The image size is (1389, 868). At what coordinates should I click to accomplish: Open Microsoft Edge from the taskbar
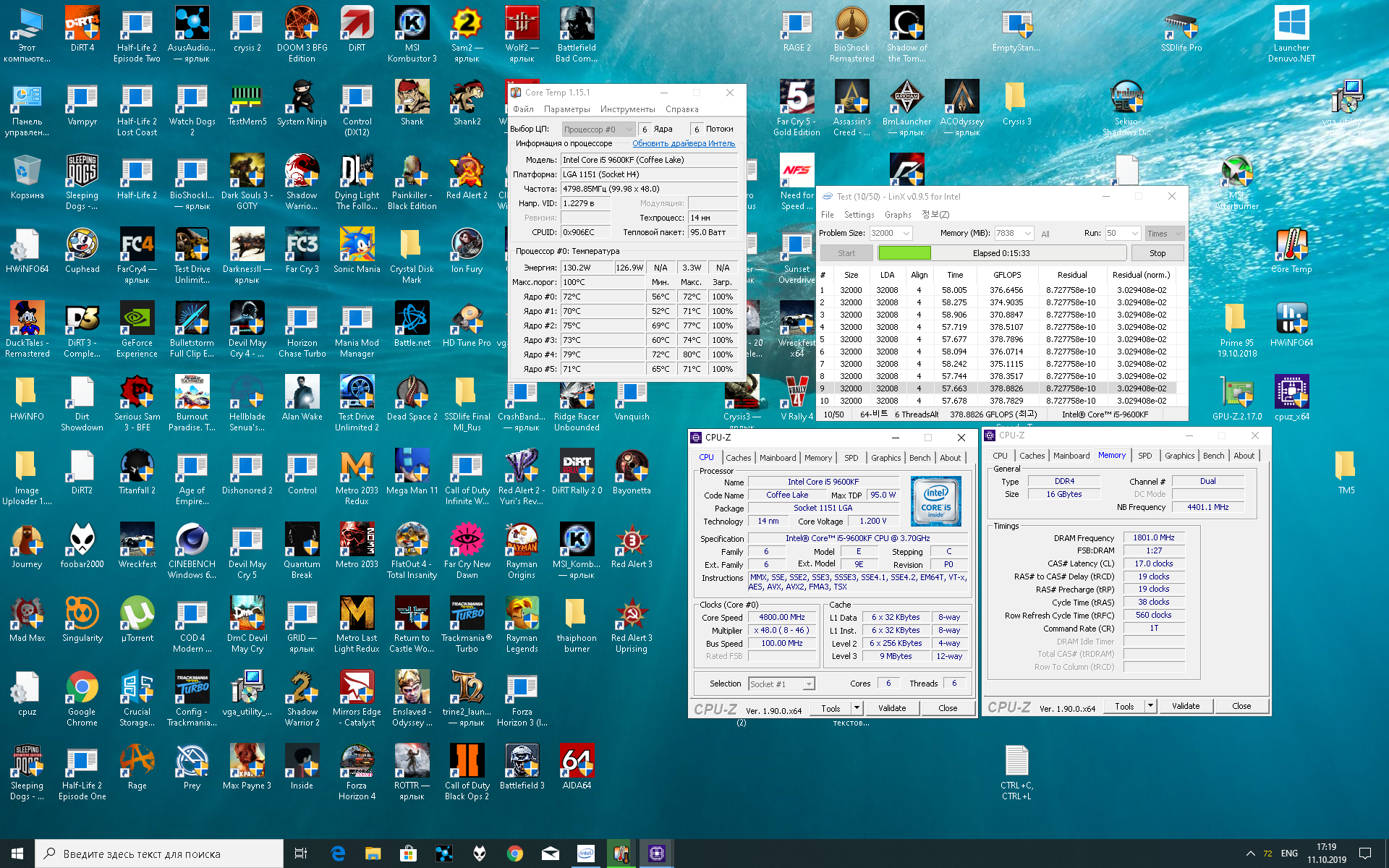(x=338, y=854)
